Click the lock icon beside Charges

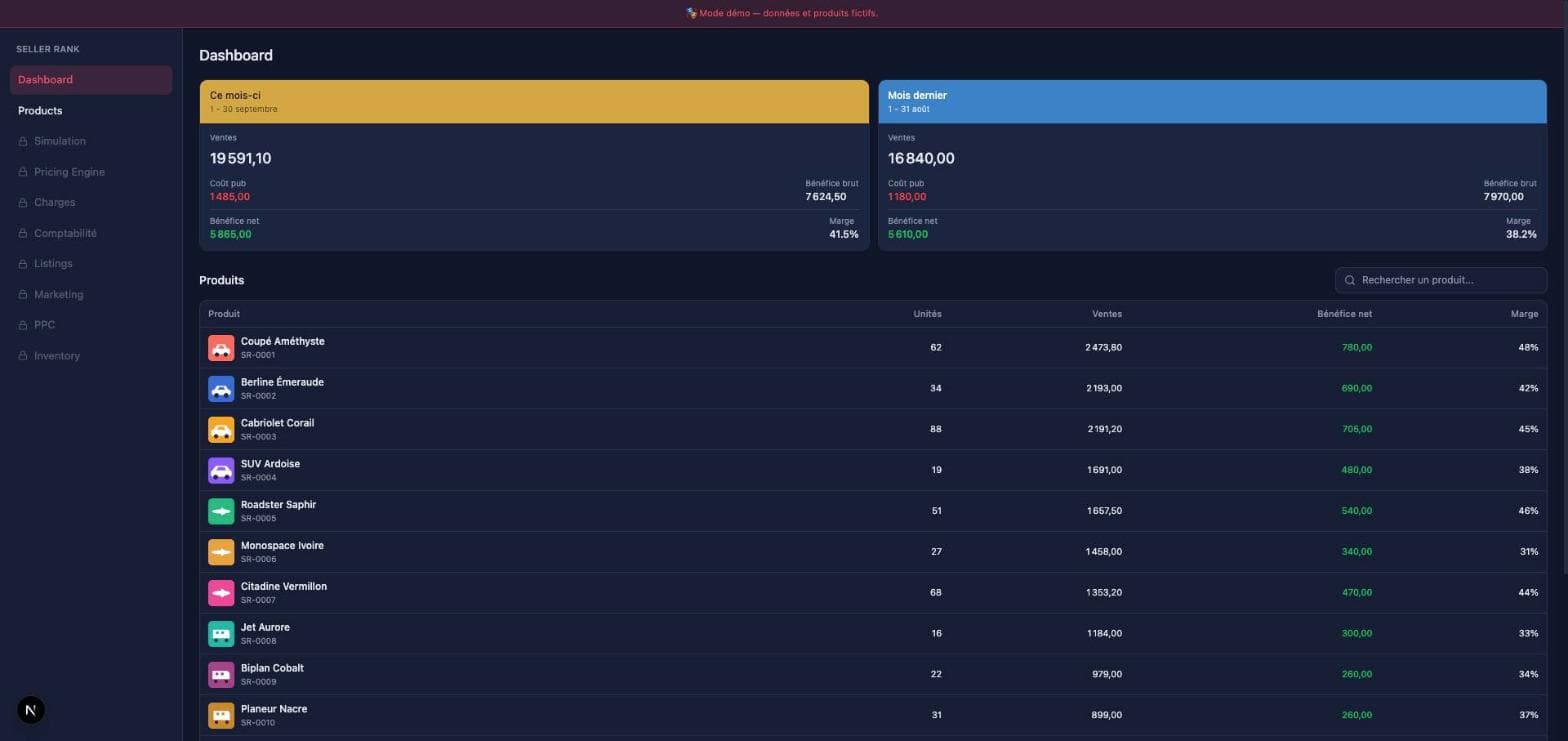tap(23, 202)
